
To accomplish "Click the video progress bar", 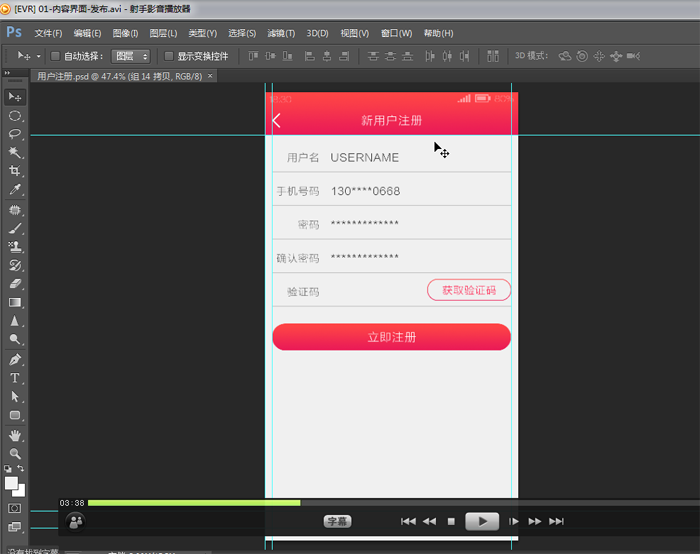I will coord(394,503).
